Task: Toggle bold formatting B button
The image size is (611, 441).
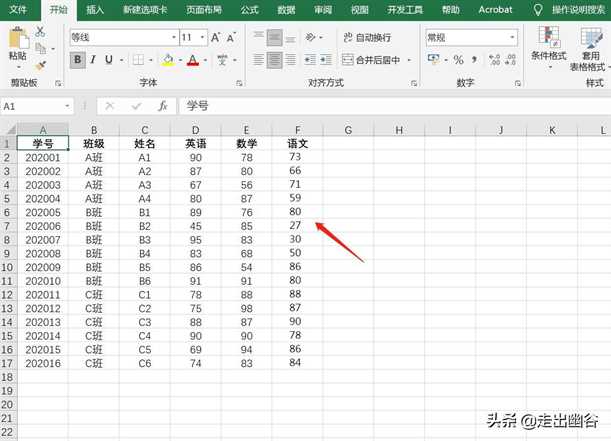Action: [x=78, y=60]
